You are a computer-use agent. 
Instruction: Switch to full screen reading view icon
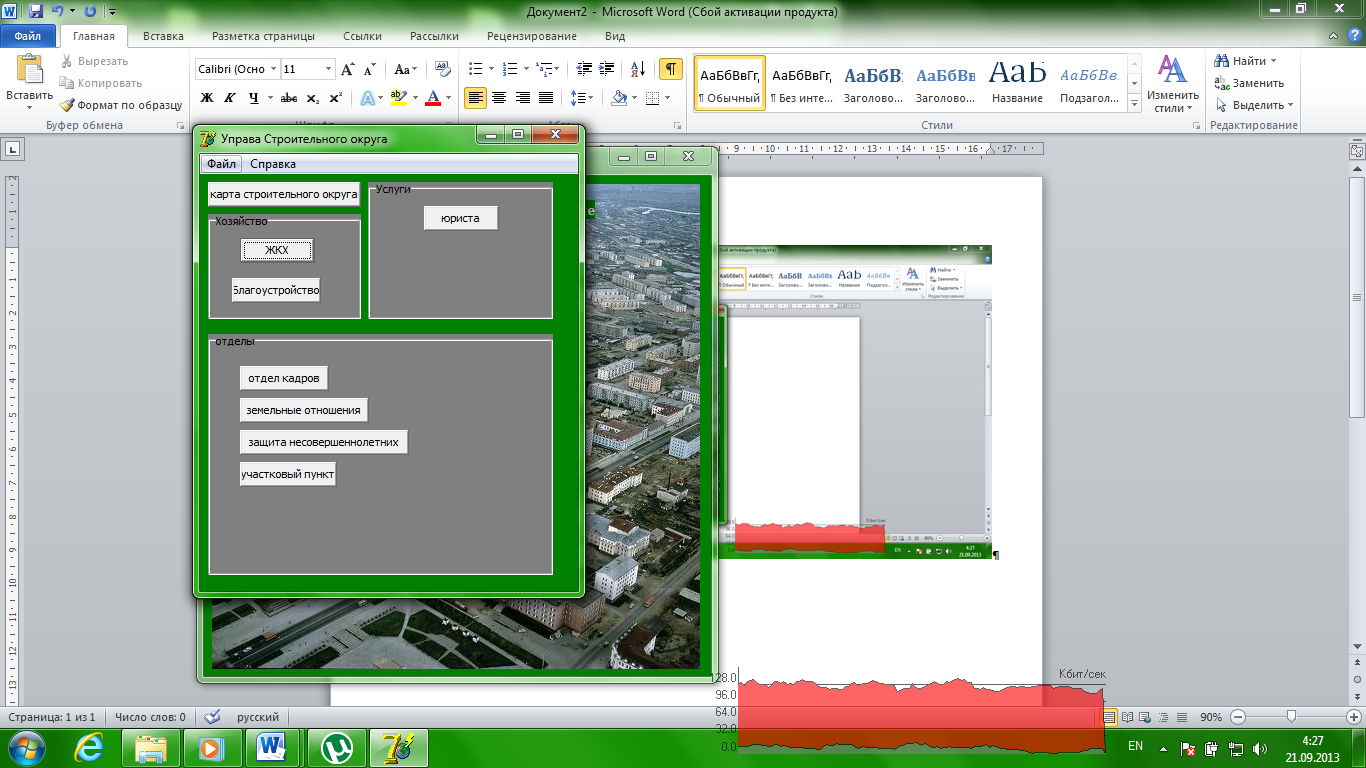(x=1128, y=717)
